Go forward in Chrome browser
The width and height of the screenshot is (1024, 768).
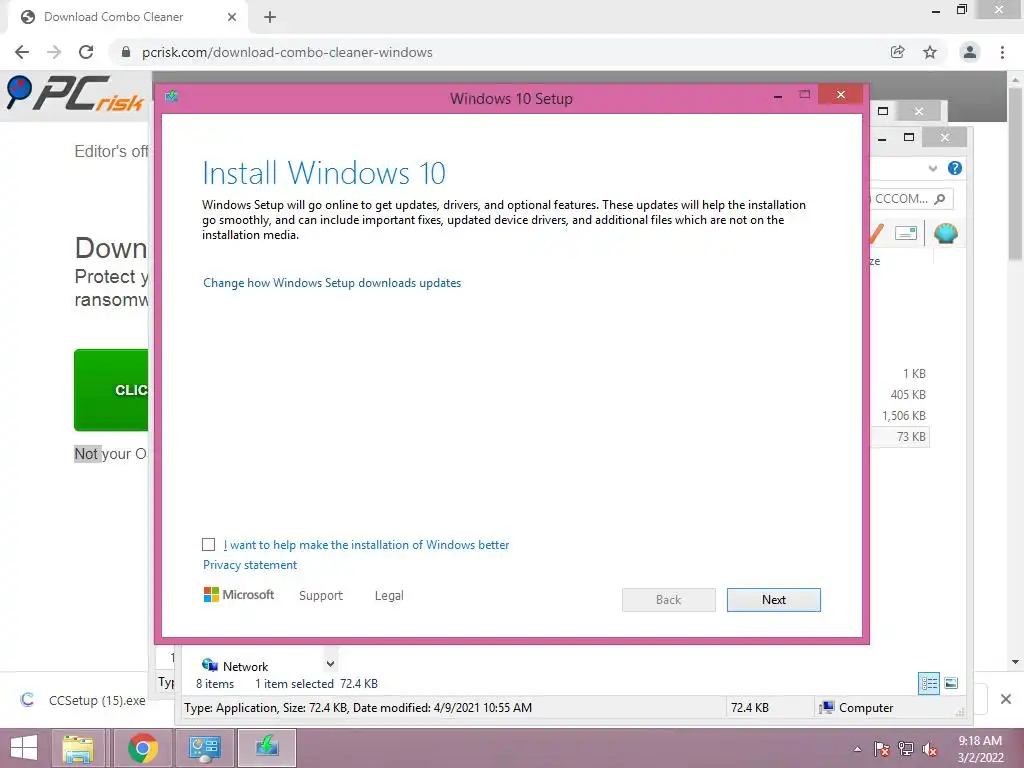coord(54,52)
